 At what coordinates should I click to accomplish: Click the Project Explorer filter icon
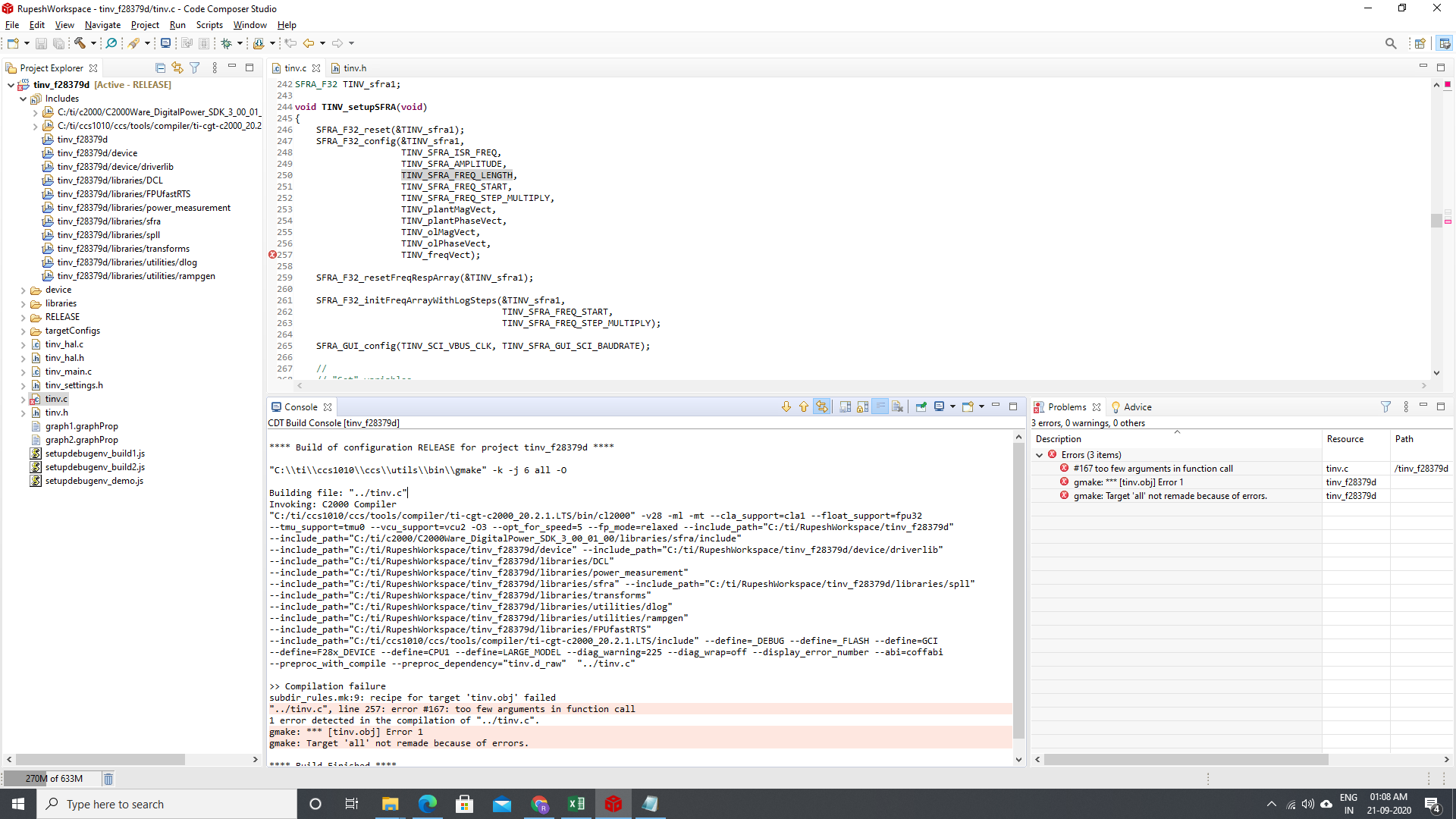pos(195,67)
